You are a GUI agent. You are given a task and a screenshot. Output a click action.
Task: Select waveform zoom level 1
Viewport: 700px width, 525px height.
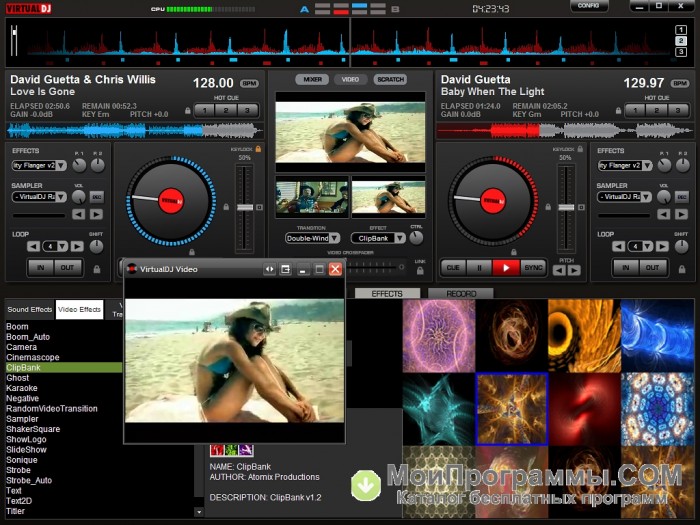[681, 30]
